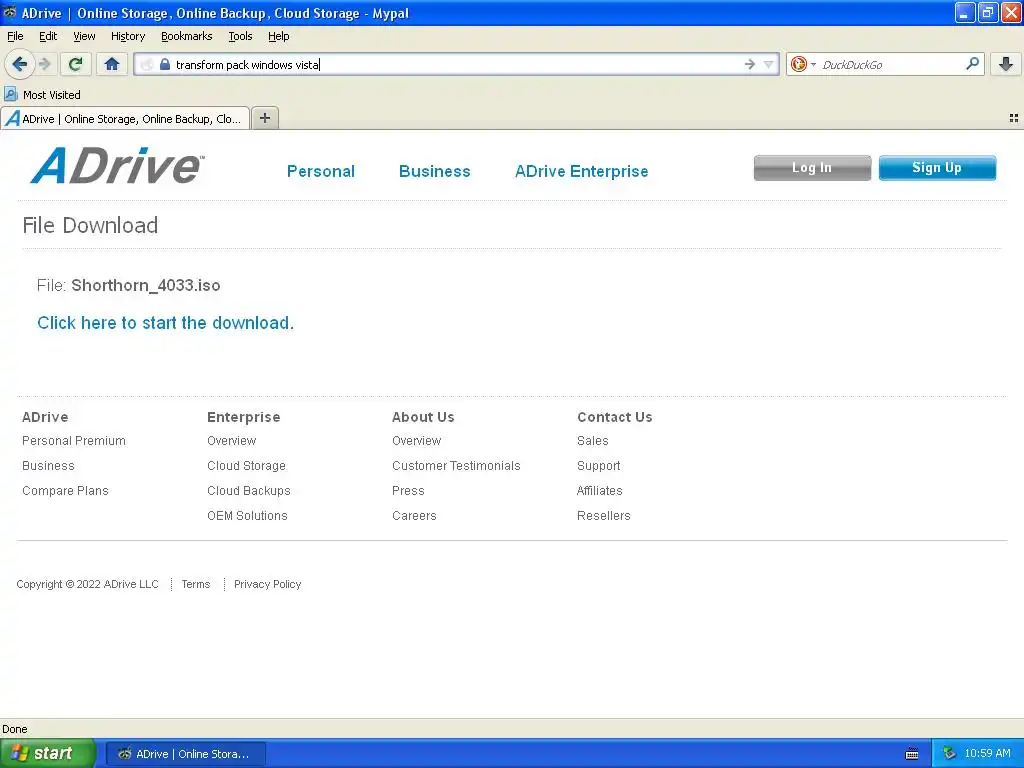Open the Personal navigation link
The image size is (1024, 768).
pyautogui.click(x=321, y=171)
